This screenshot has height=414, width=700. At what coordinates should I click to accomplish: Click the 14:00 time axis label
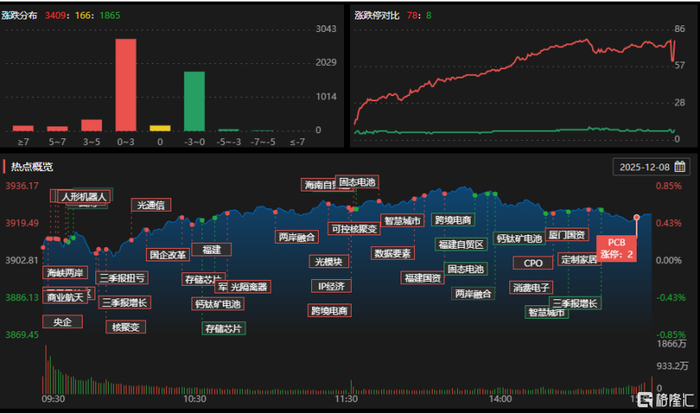(x=500, y=398)
